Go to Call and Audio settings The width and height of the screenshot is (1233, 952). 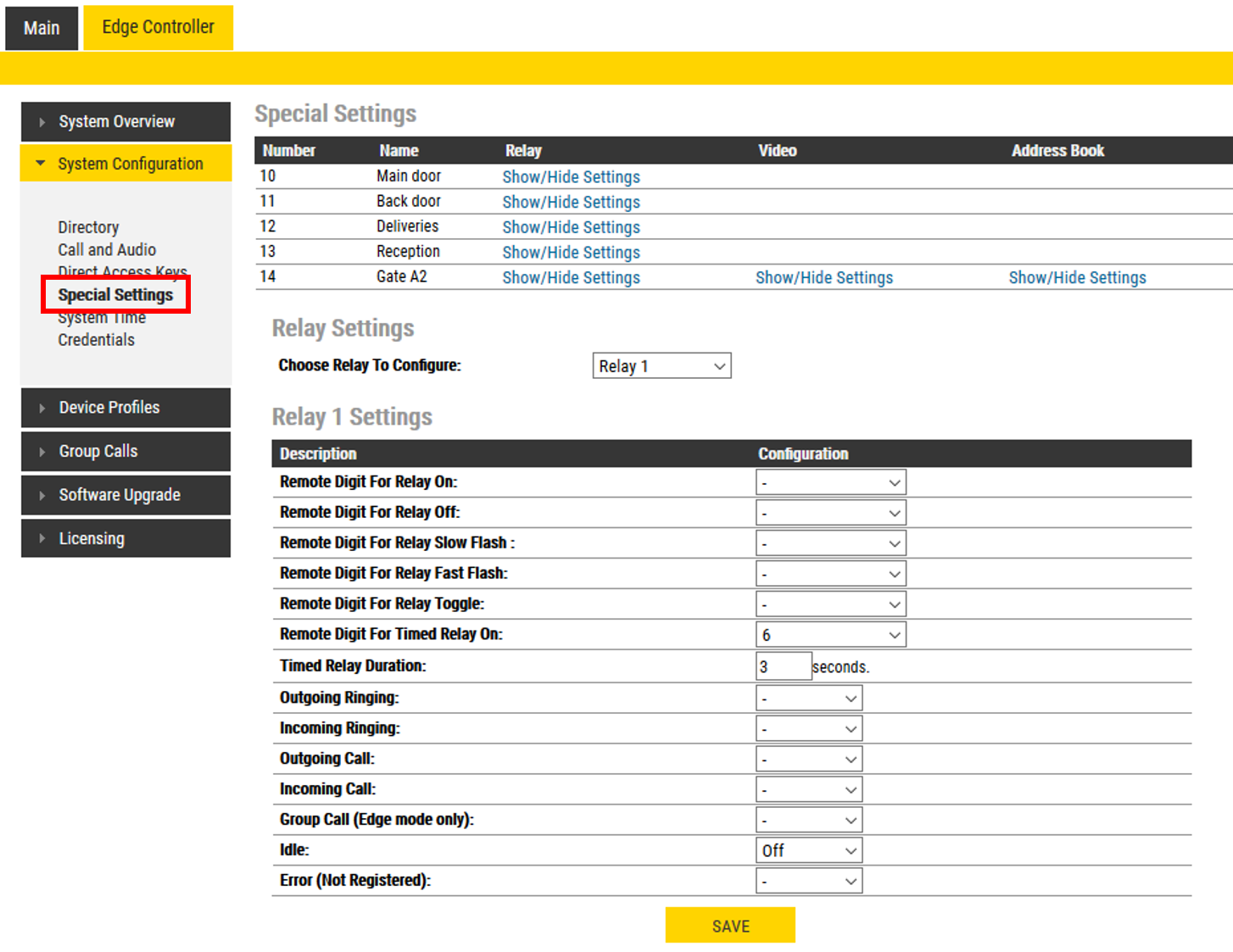pos(107,250)
